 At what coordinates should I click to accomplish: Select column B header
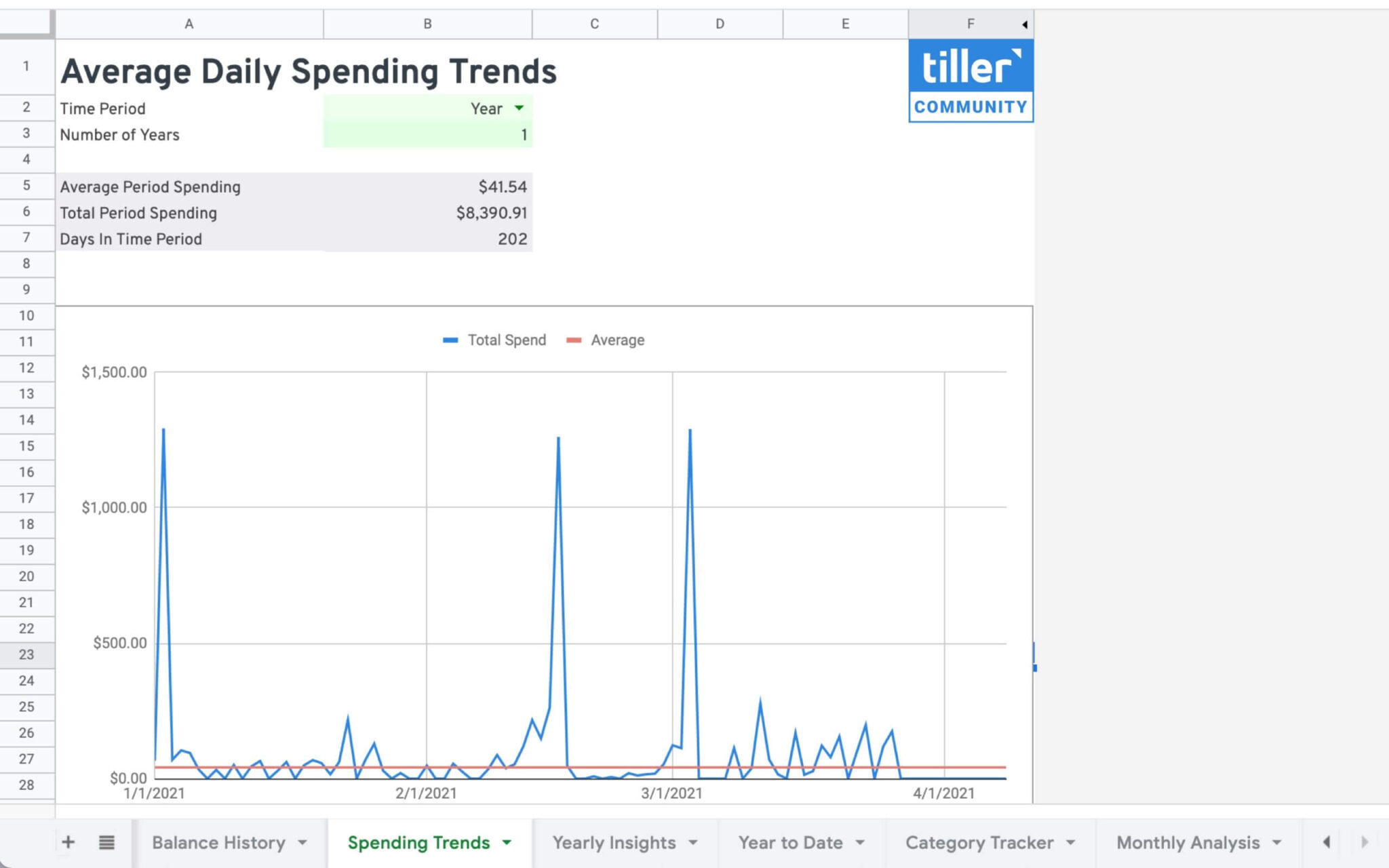(x=428, y=24)
